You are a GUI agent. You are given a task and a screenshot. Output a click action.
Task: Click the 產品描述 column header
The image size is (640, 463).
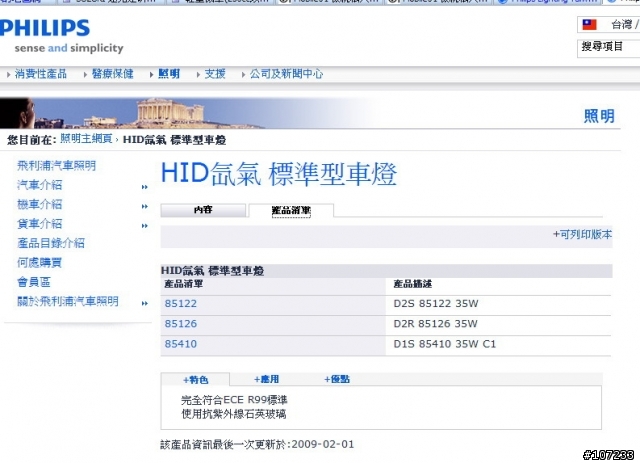pyautogui.click(x=412, y=284)
